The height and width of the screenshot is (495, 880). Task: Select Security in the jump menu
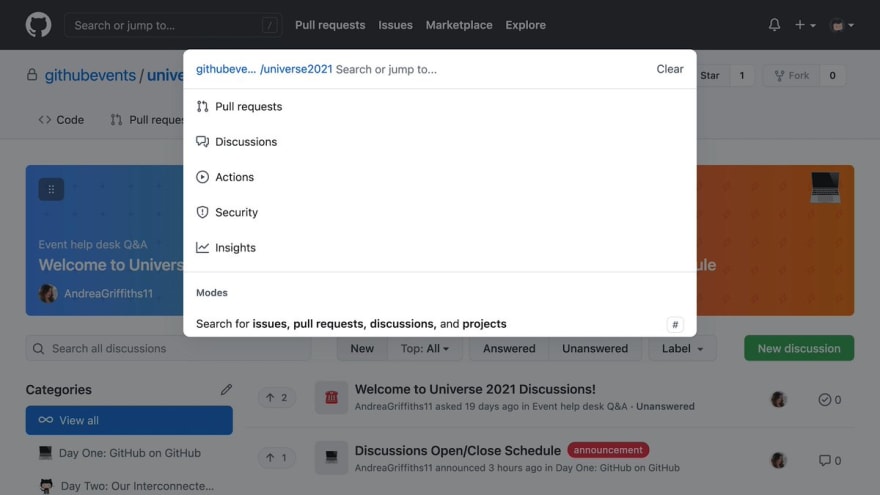click(439, 212)
